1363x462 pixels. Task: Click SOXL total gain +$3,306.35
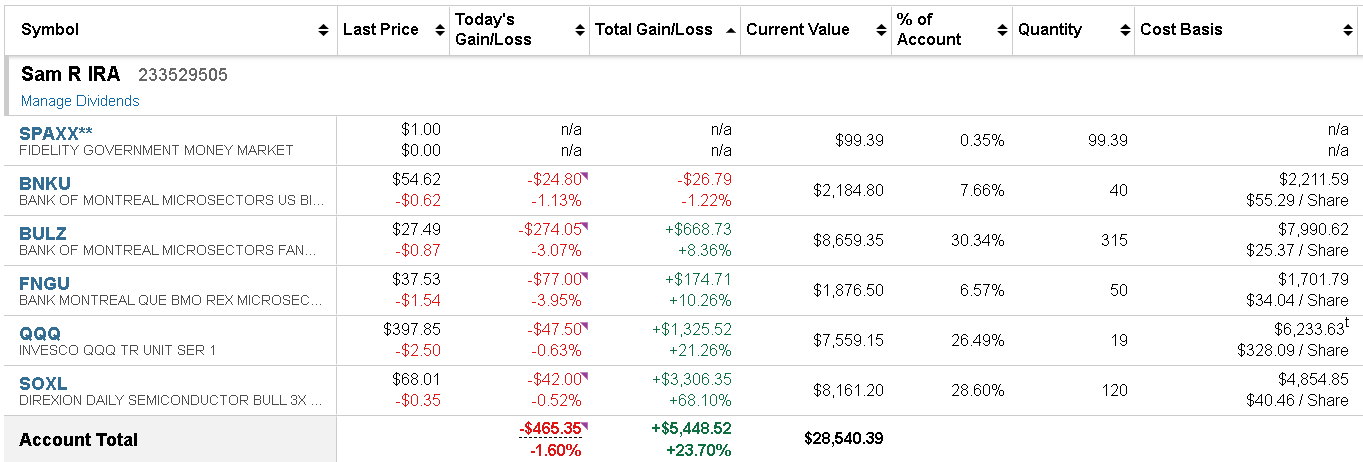coord(692,379)
